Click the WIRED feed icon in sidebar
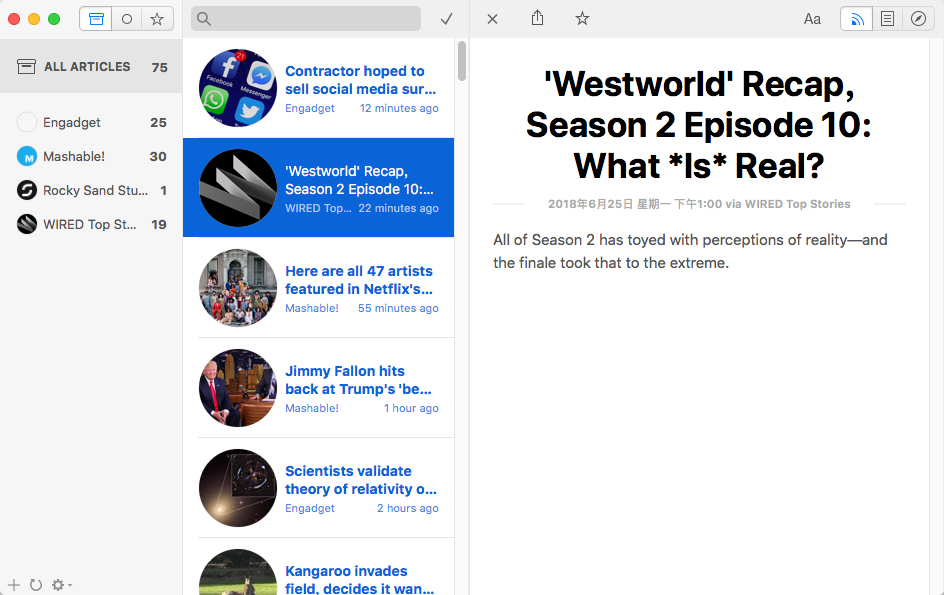 [26, 225]
